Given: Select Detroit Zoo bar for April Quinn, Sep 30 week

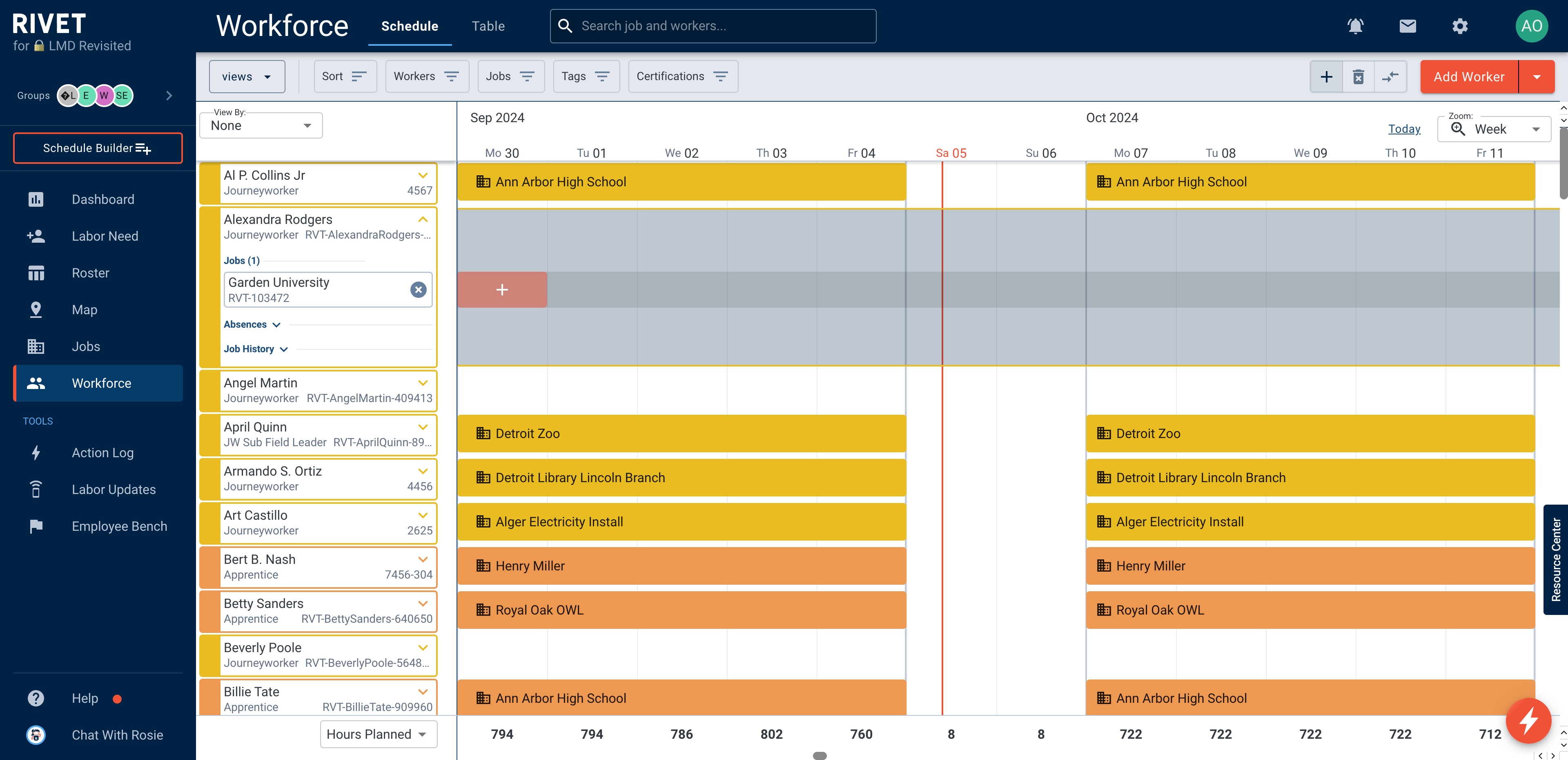Looking at the screenshot, I should (681, 434).
